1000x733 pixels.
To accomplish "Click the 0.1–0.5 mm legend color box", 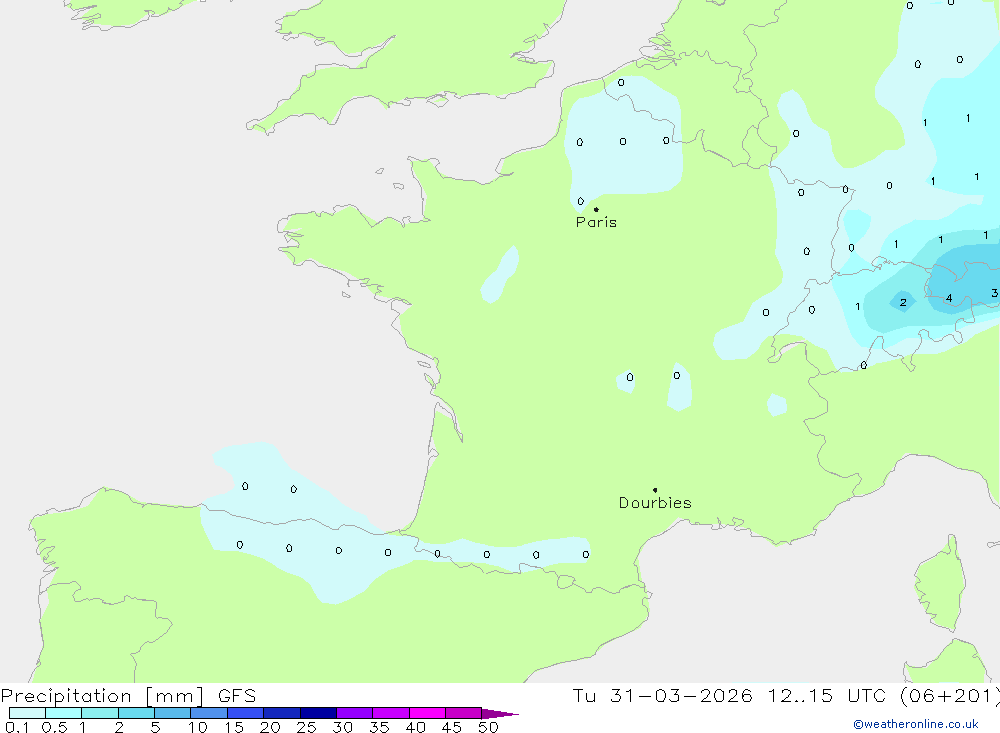I will tap(27, 713).
